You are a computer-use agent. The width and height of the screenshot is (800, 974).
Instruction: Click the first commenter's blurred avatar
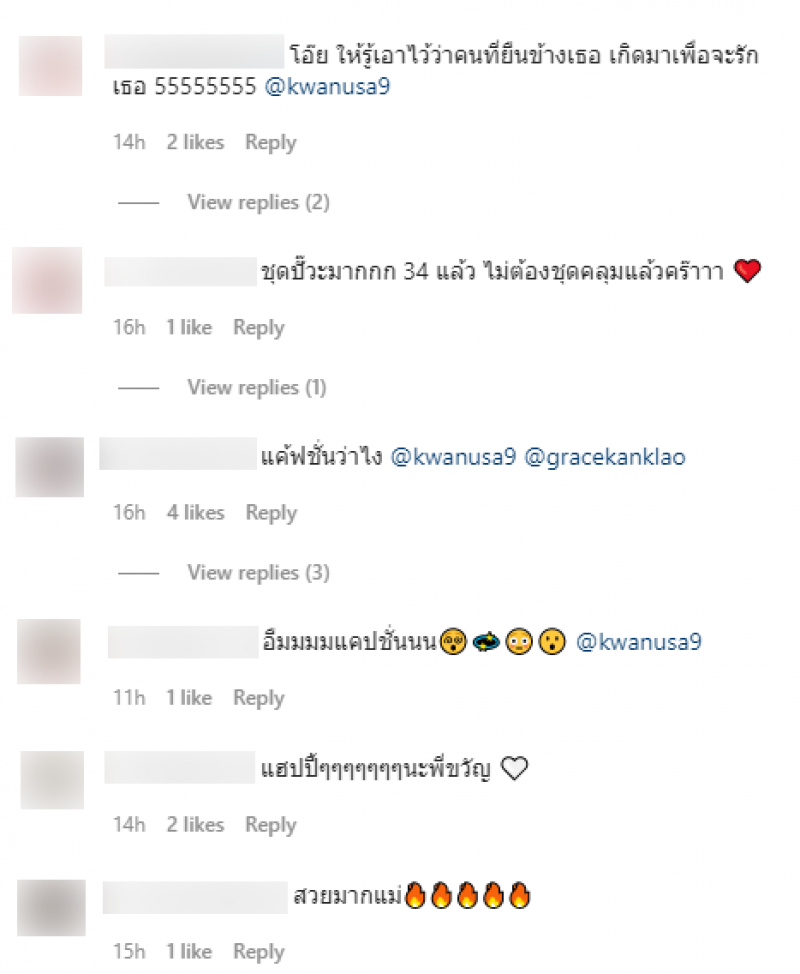point(50,66)
